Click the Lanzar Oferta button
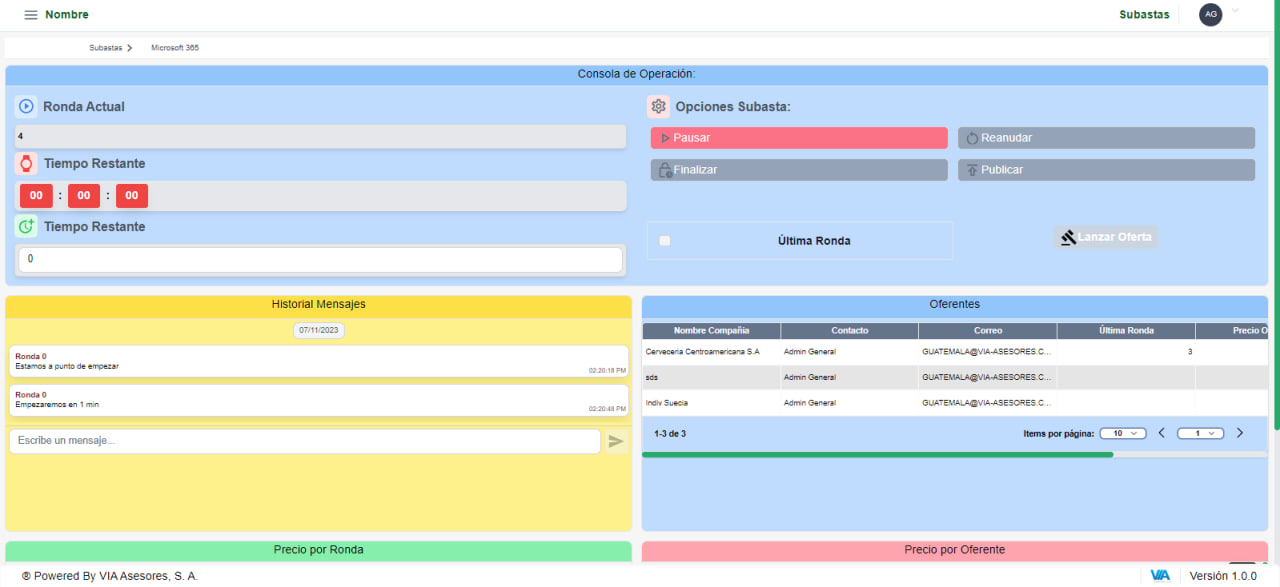The width and height of the screenshot is (1280, 587). click(1106, 237)
